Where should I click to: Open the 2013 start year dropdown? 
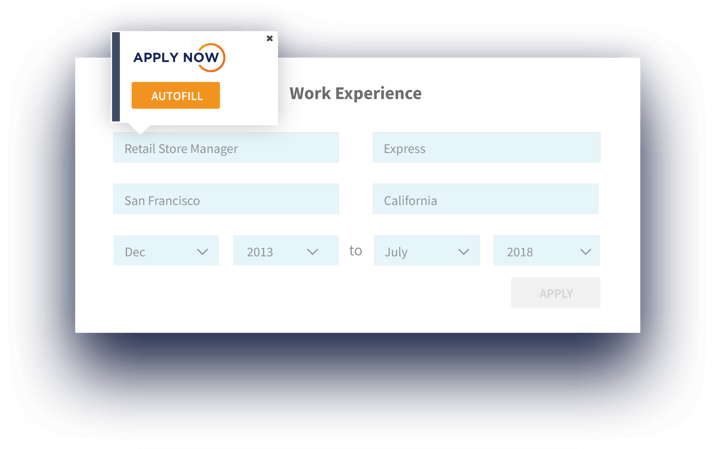(286, 251)
